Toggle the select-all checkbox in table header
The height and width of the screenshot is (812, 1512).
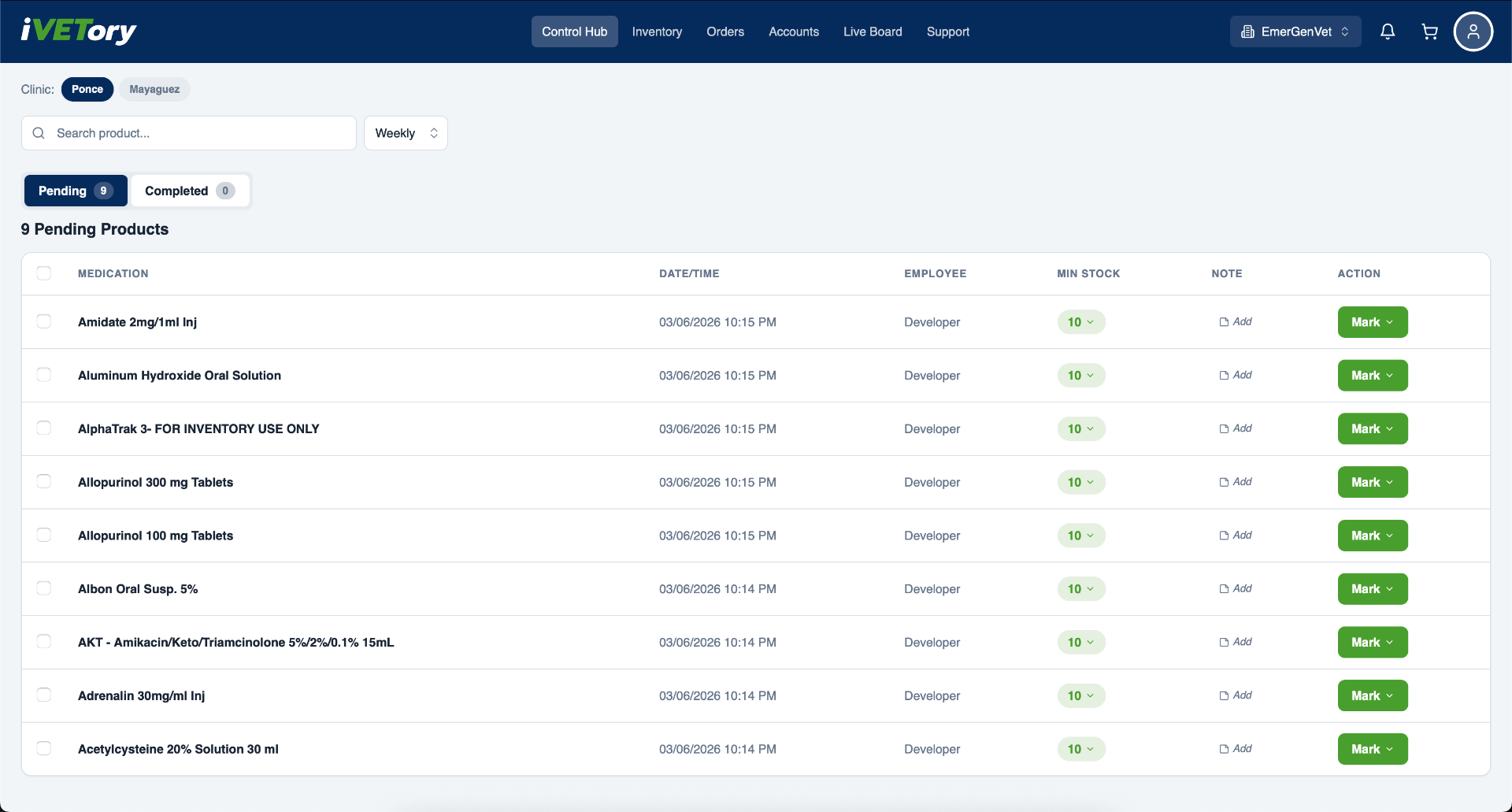[44, 273]
